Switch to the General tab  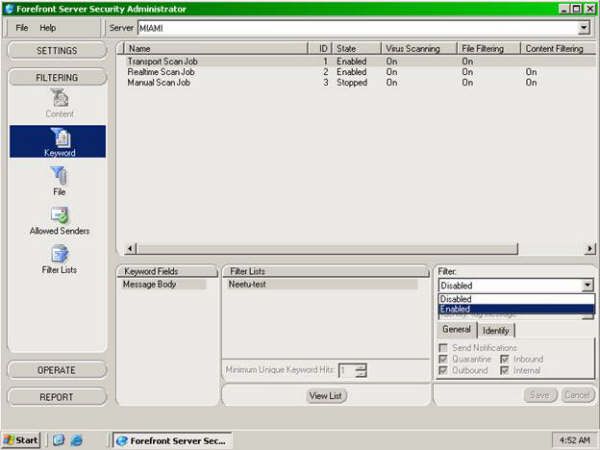457,329
